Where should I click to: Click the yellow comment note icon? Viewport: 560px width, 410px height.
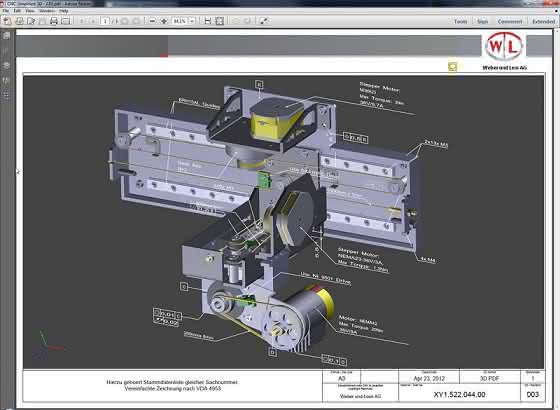tap(452, 66)
